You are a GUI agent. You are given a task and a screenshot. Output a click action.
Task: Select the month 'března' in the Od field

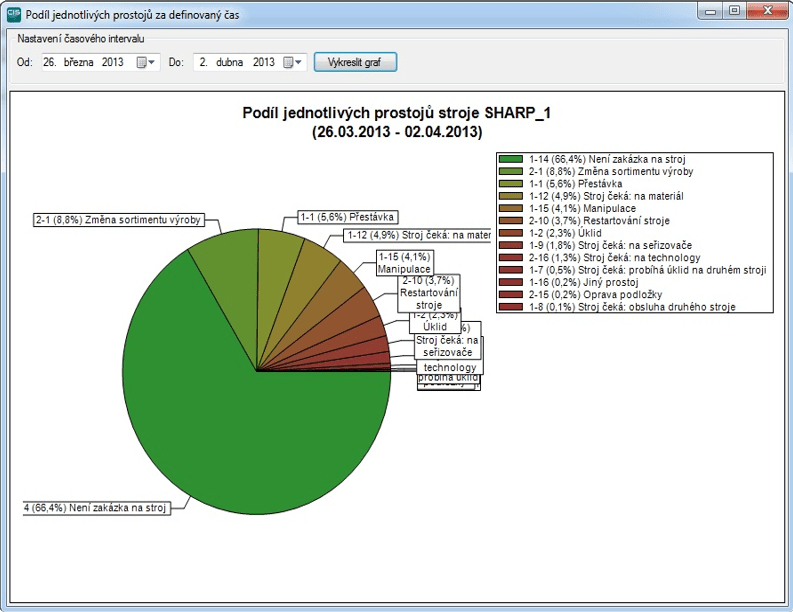[80, 62]
